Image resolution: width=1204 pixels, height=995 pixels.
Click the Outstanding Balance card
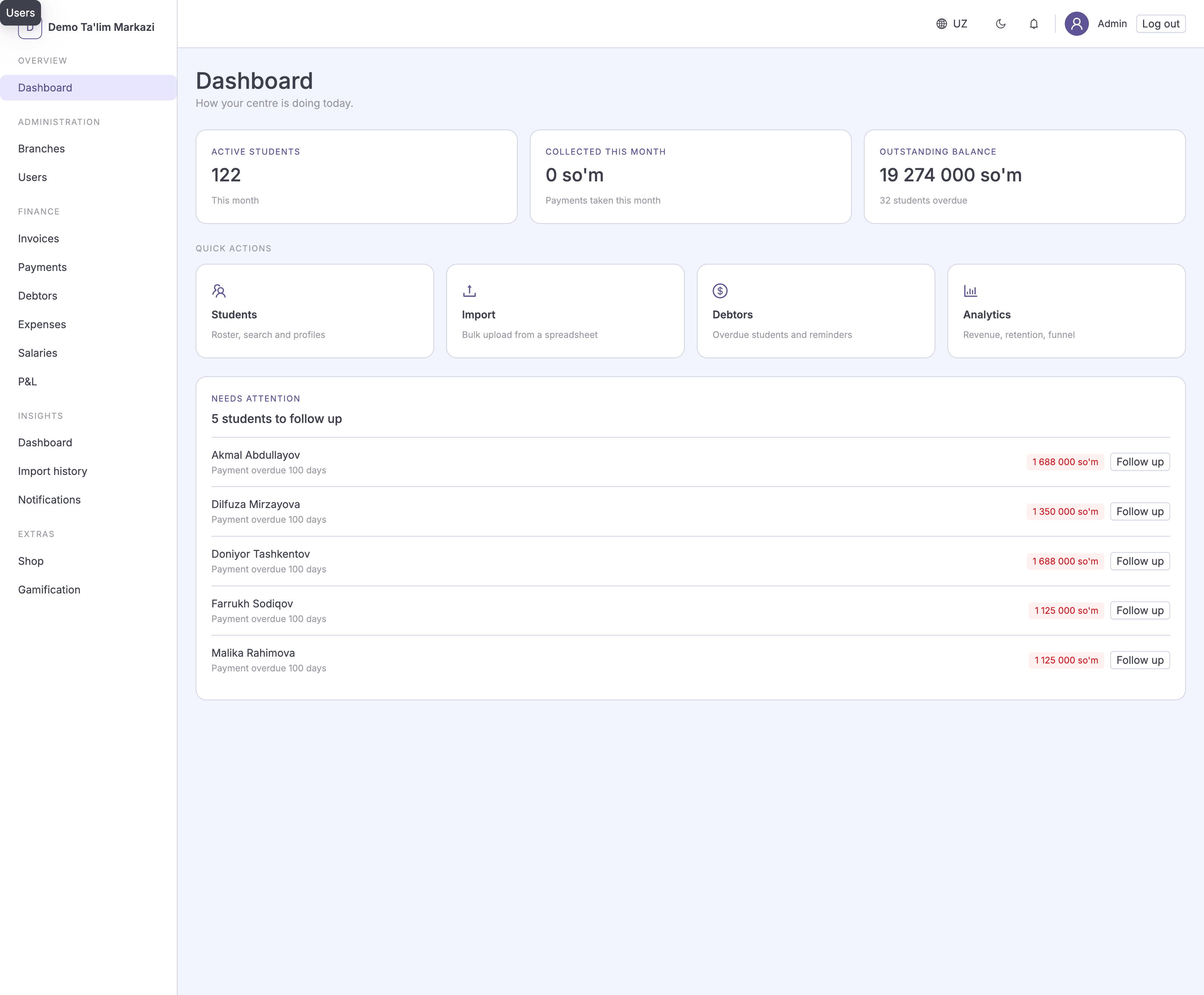pos(1025,176)
